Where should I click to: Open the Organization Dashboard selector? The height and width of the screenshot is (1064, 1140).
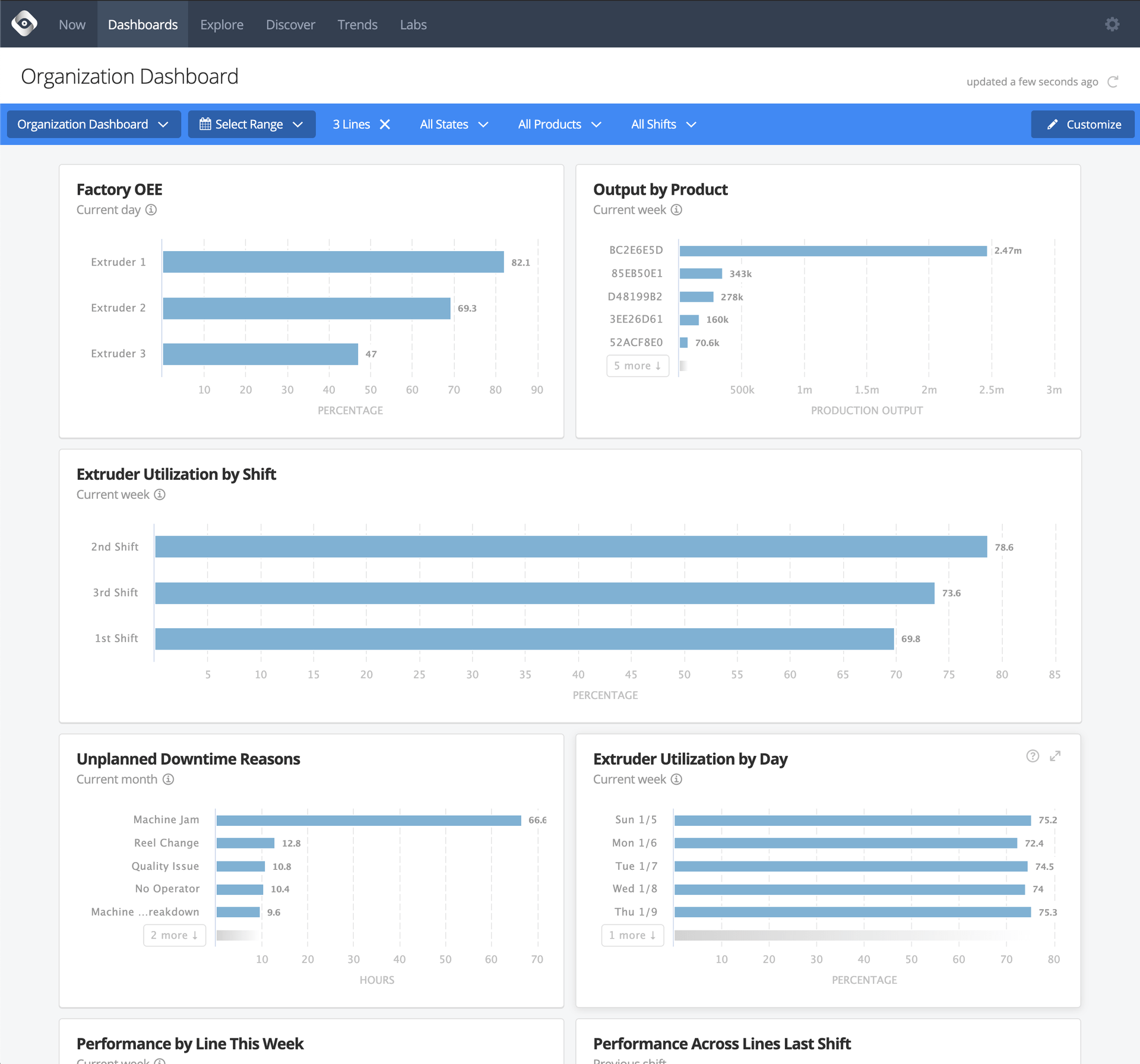pyautogui.click(x=93, y=124)
